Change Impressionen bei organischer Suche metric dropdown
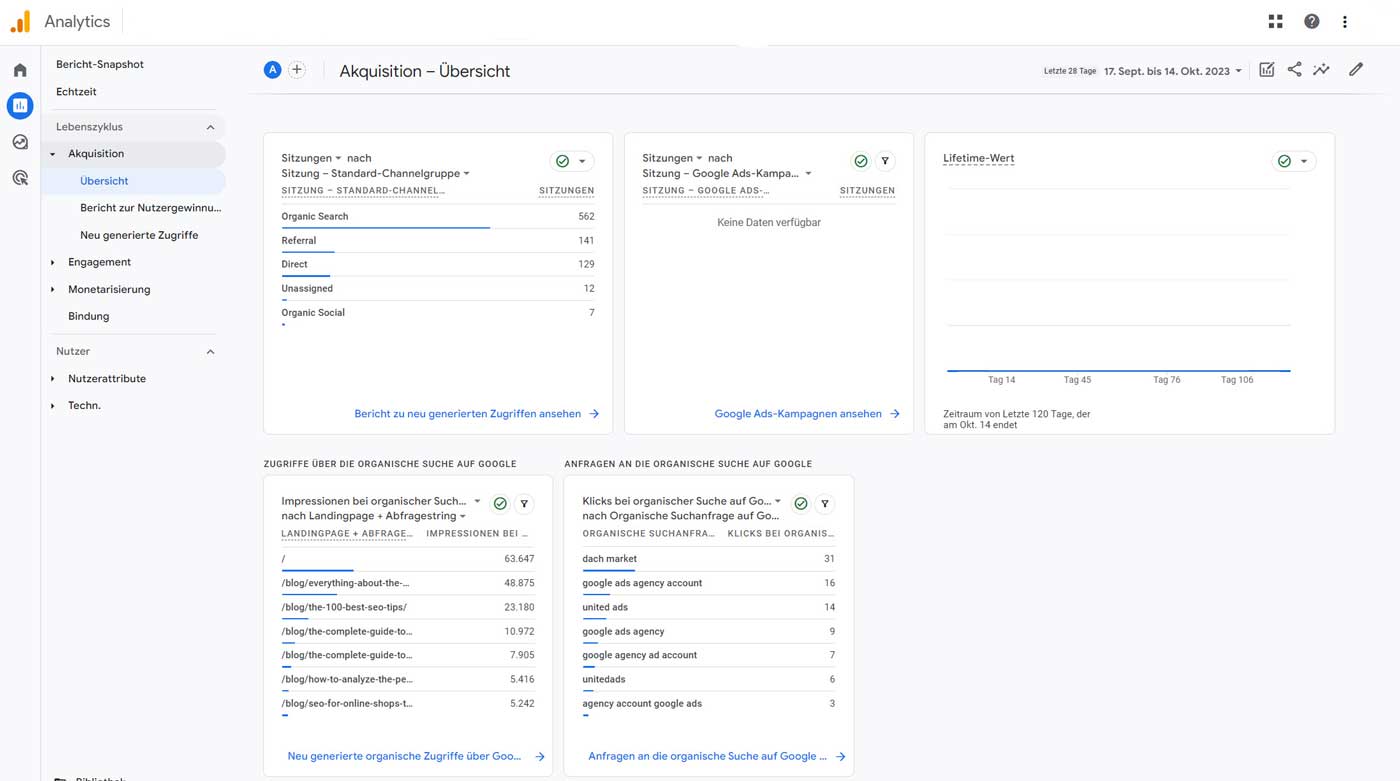 381,501
